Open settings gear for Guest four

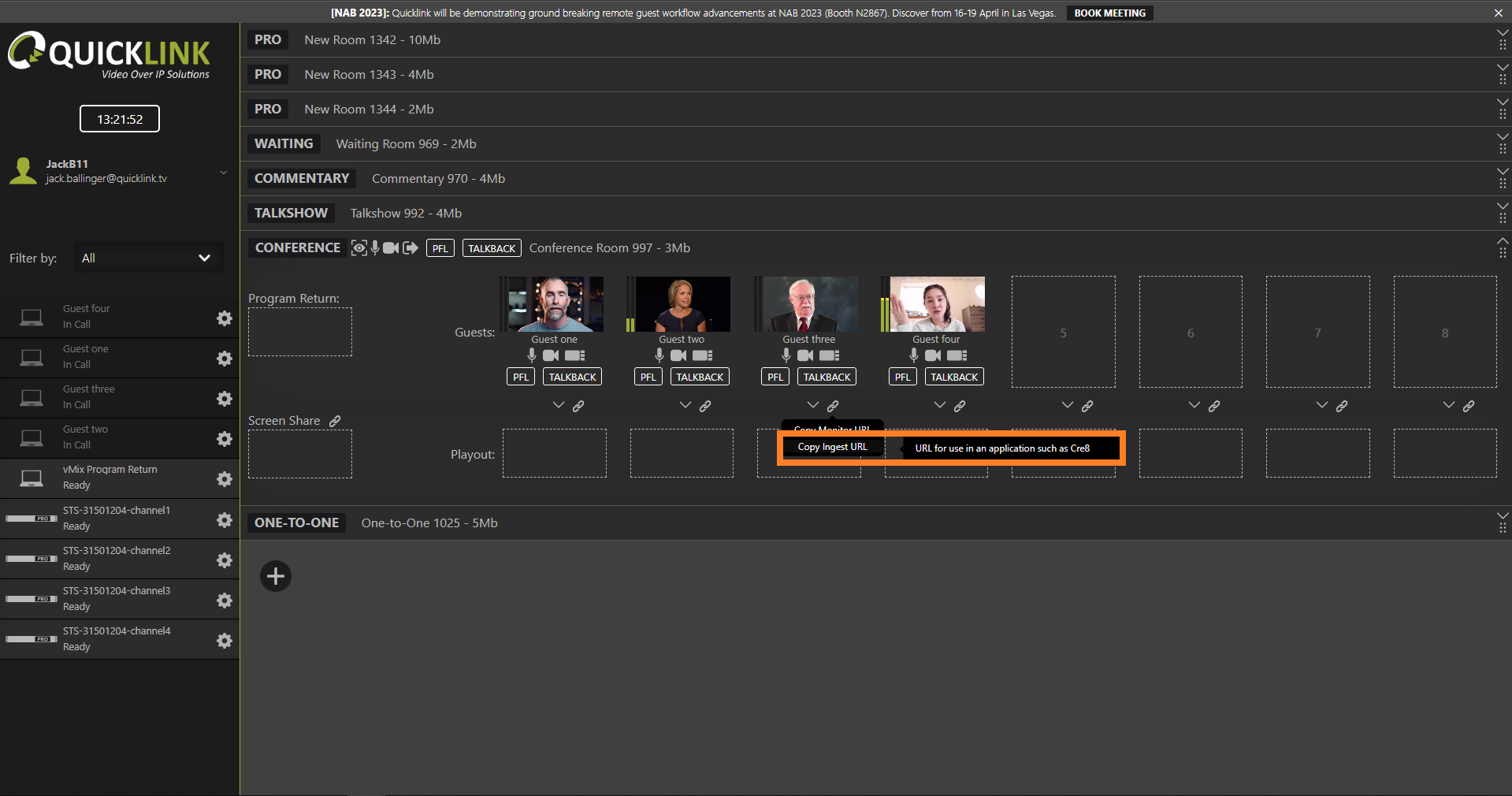pos(225,318)
